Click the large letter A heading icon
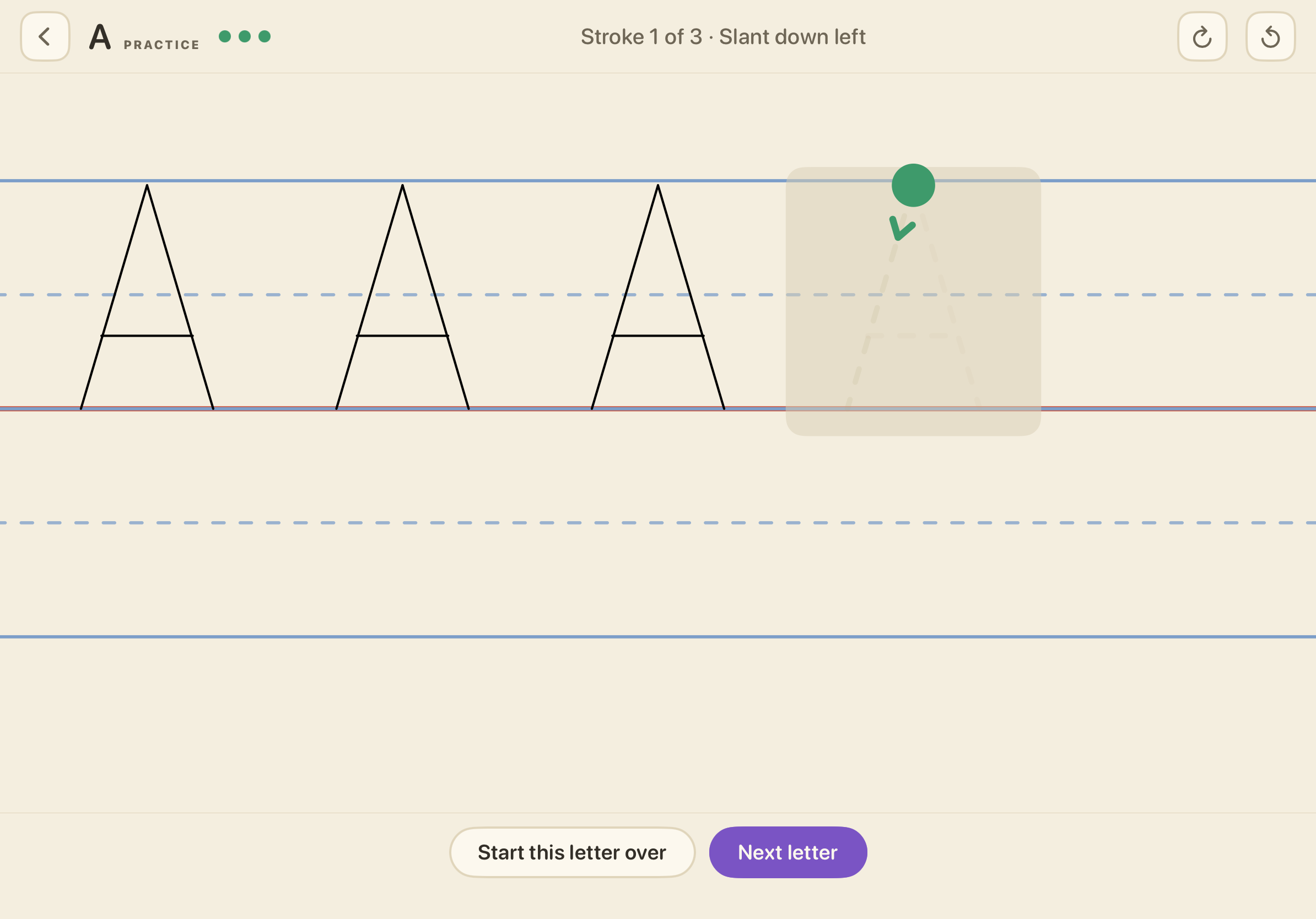This screenshot has width=1316, height=919. click(x=100, y=37)
